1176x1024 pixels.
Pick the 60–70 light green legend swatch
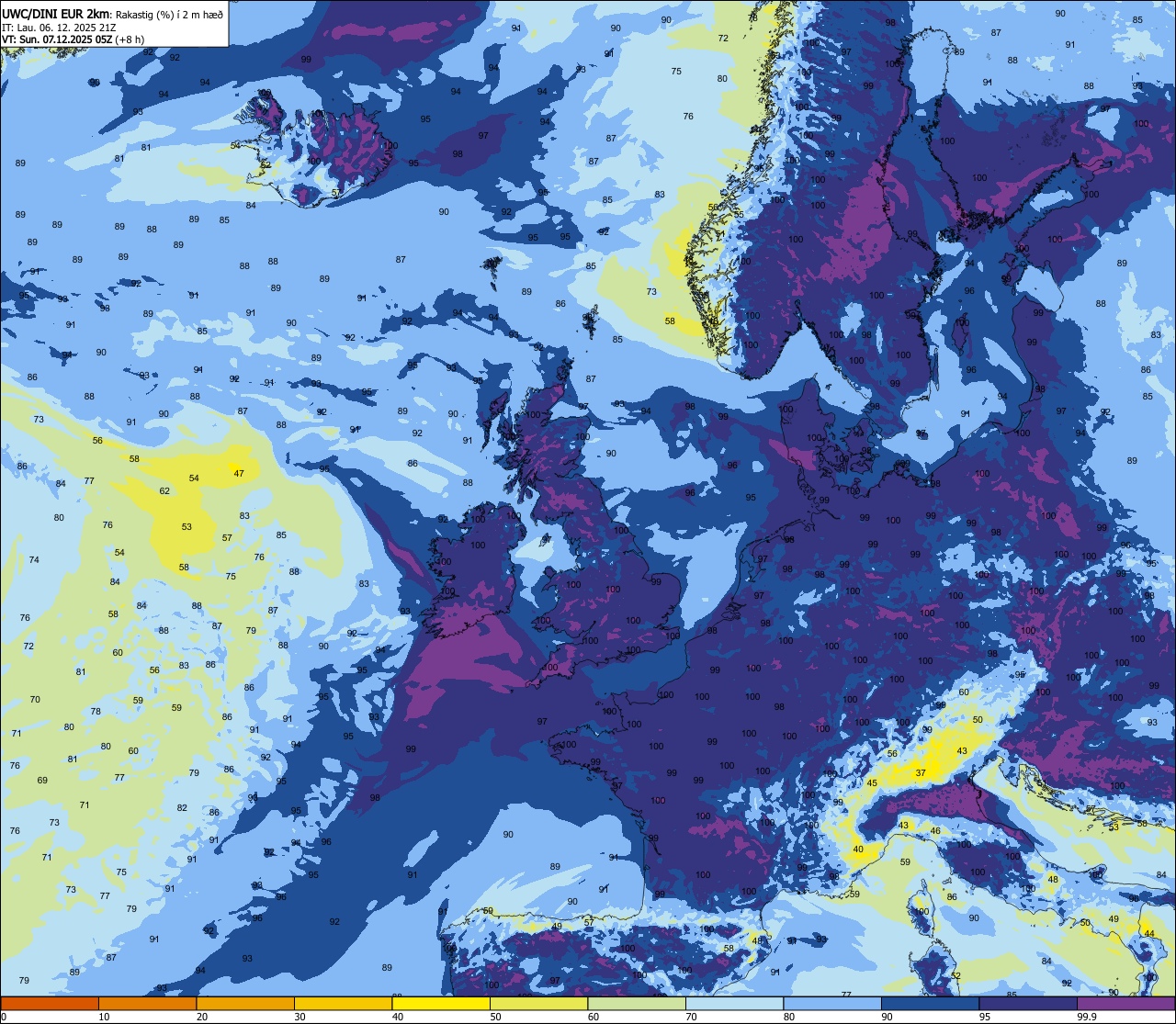coord(637,1003)
